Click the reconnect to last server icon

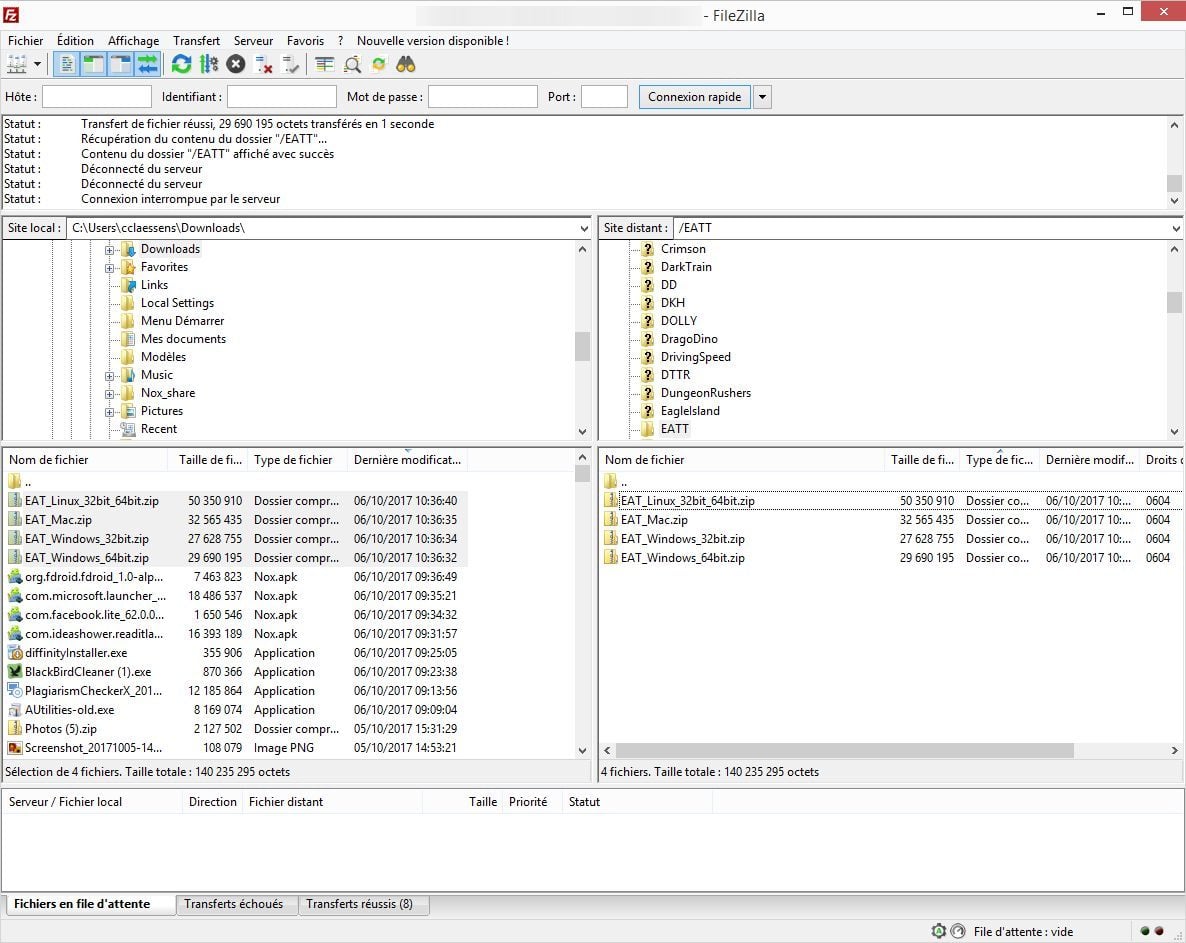point(291,65)
